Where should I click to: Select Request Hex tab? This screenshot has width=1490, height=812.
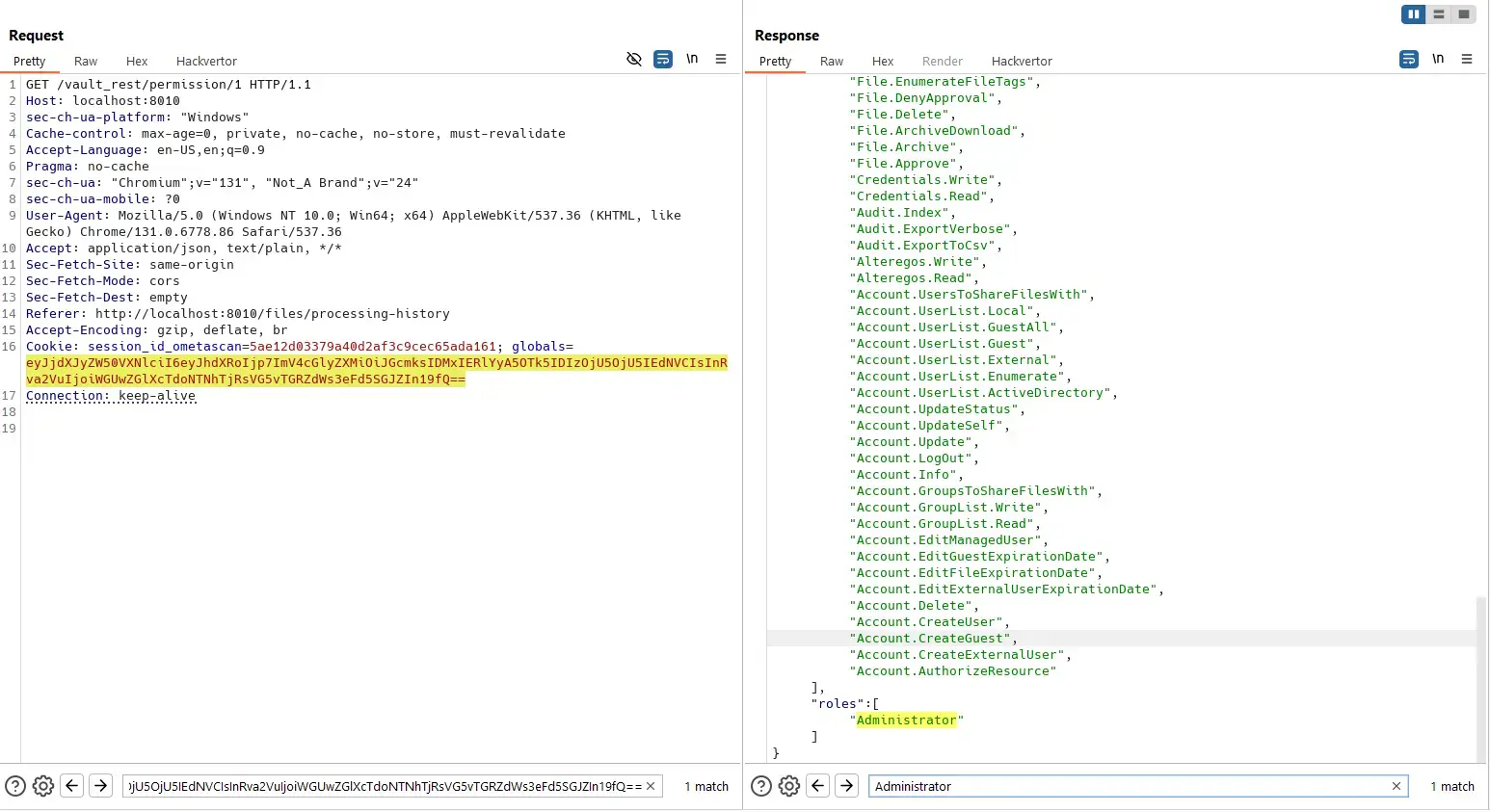[x=137, y=61]
